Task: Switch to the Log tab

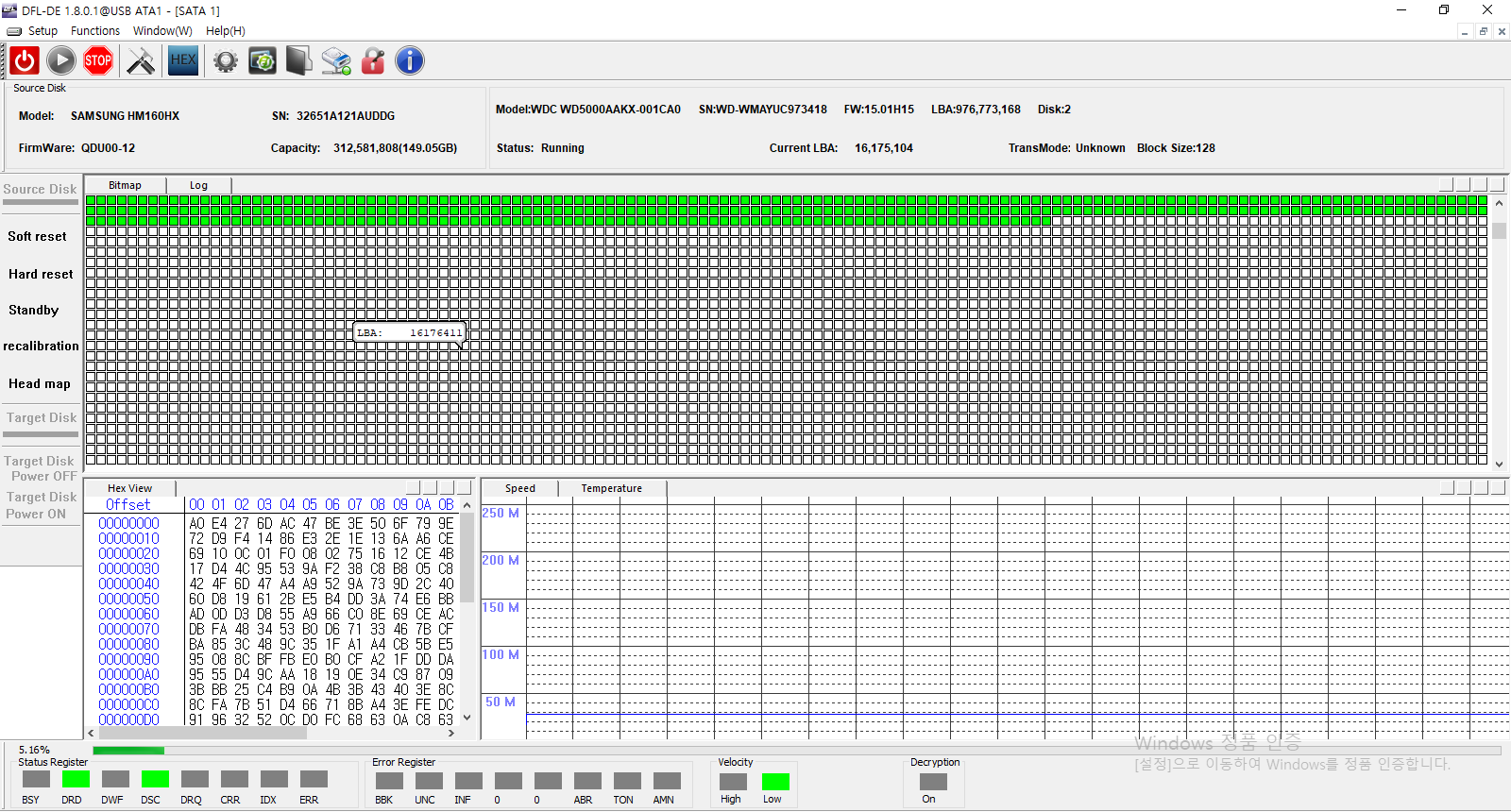Action: point(198,185)
